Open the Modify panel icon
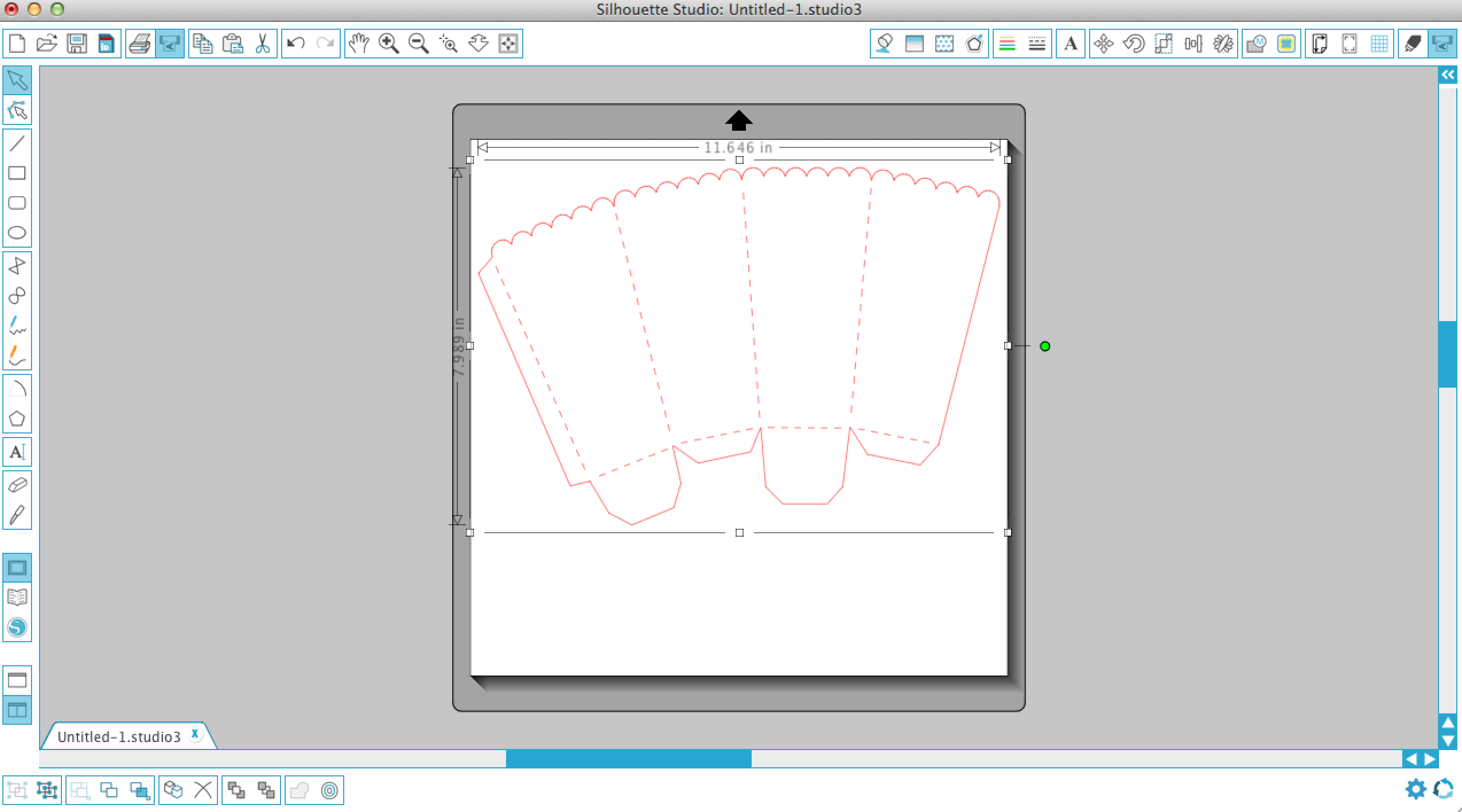 pos(1257,44)
